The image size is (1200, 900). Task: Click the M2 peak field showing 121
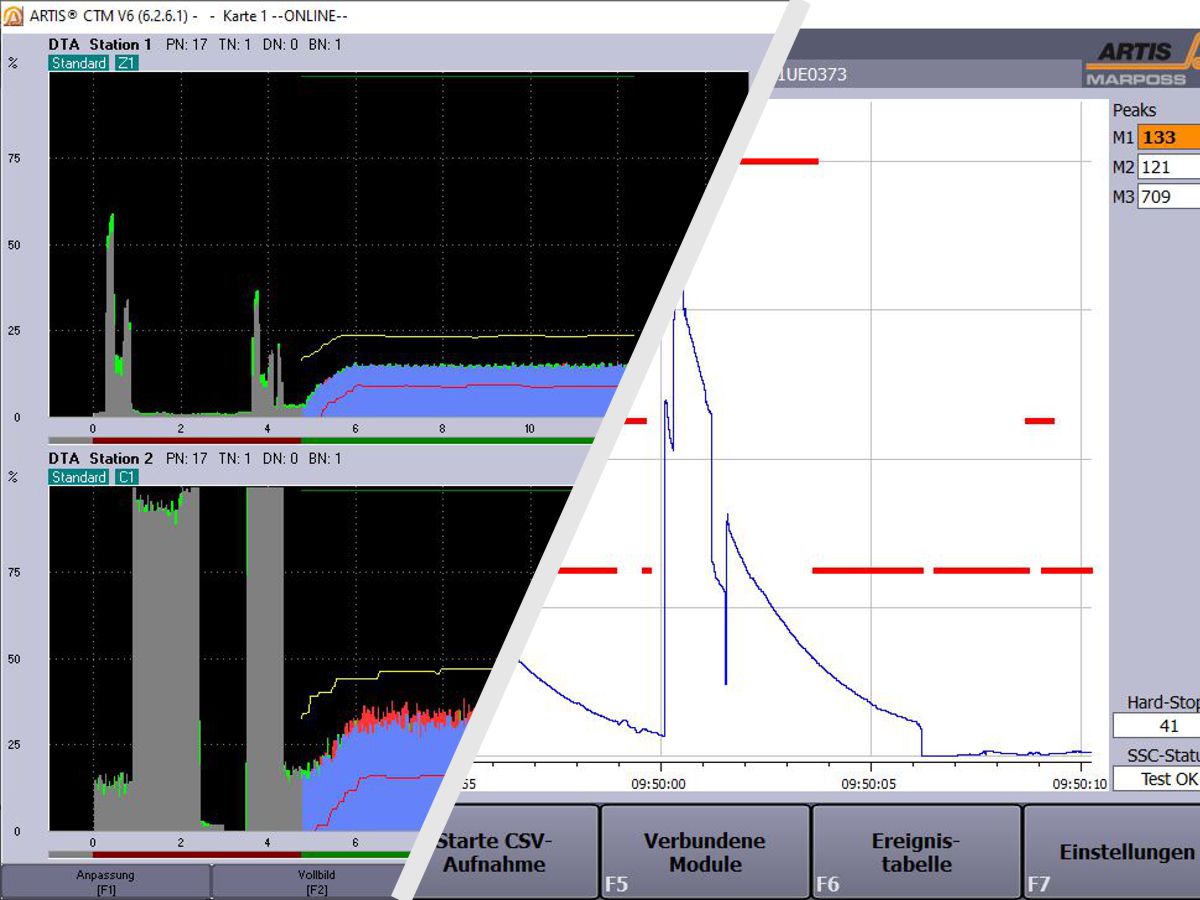(x=1168, y=167)
